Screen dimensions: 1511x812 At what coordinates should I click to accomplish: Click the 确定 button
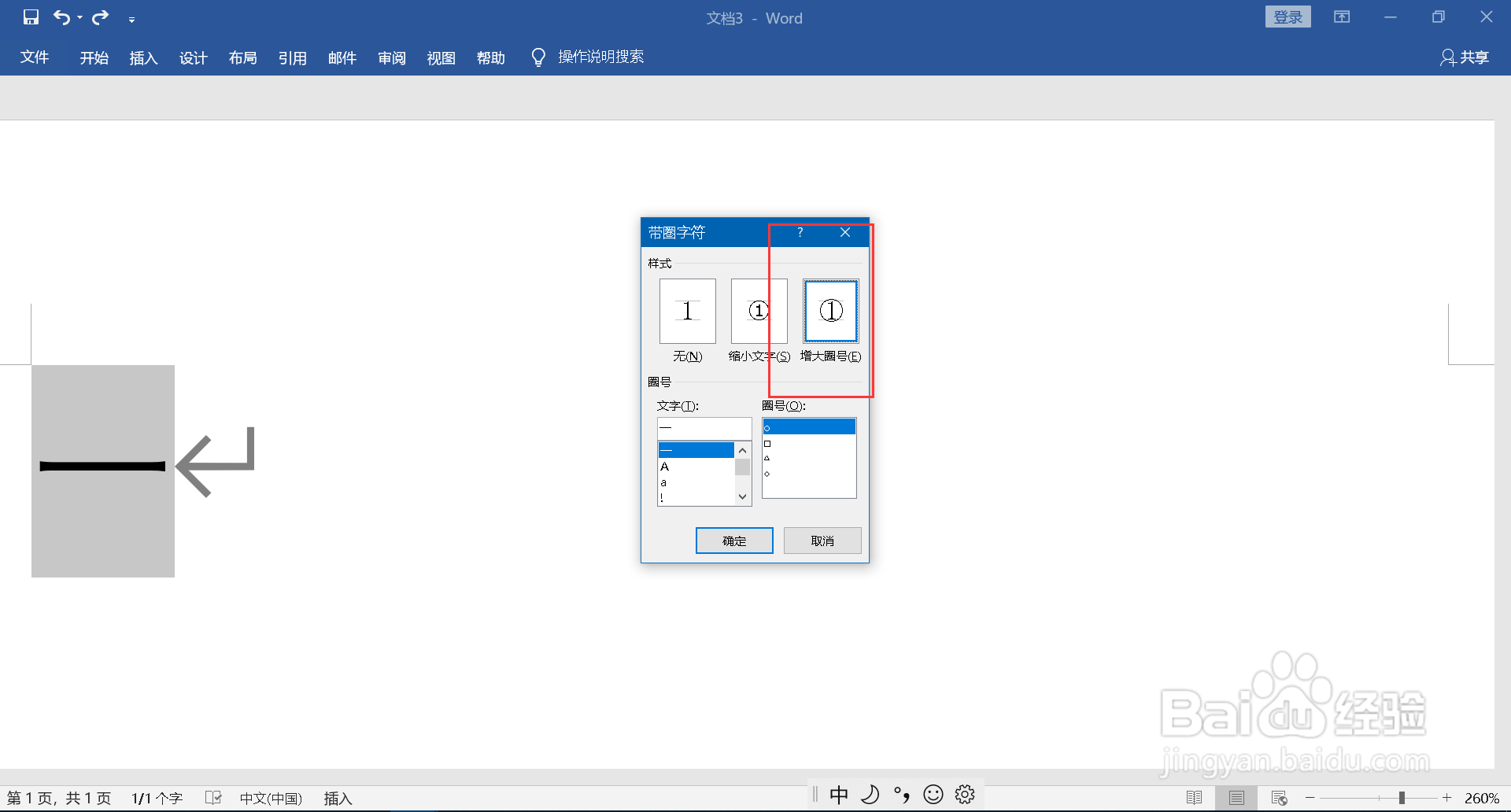[x=734, y=541]
